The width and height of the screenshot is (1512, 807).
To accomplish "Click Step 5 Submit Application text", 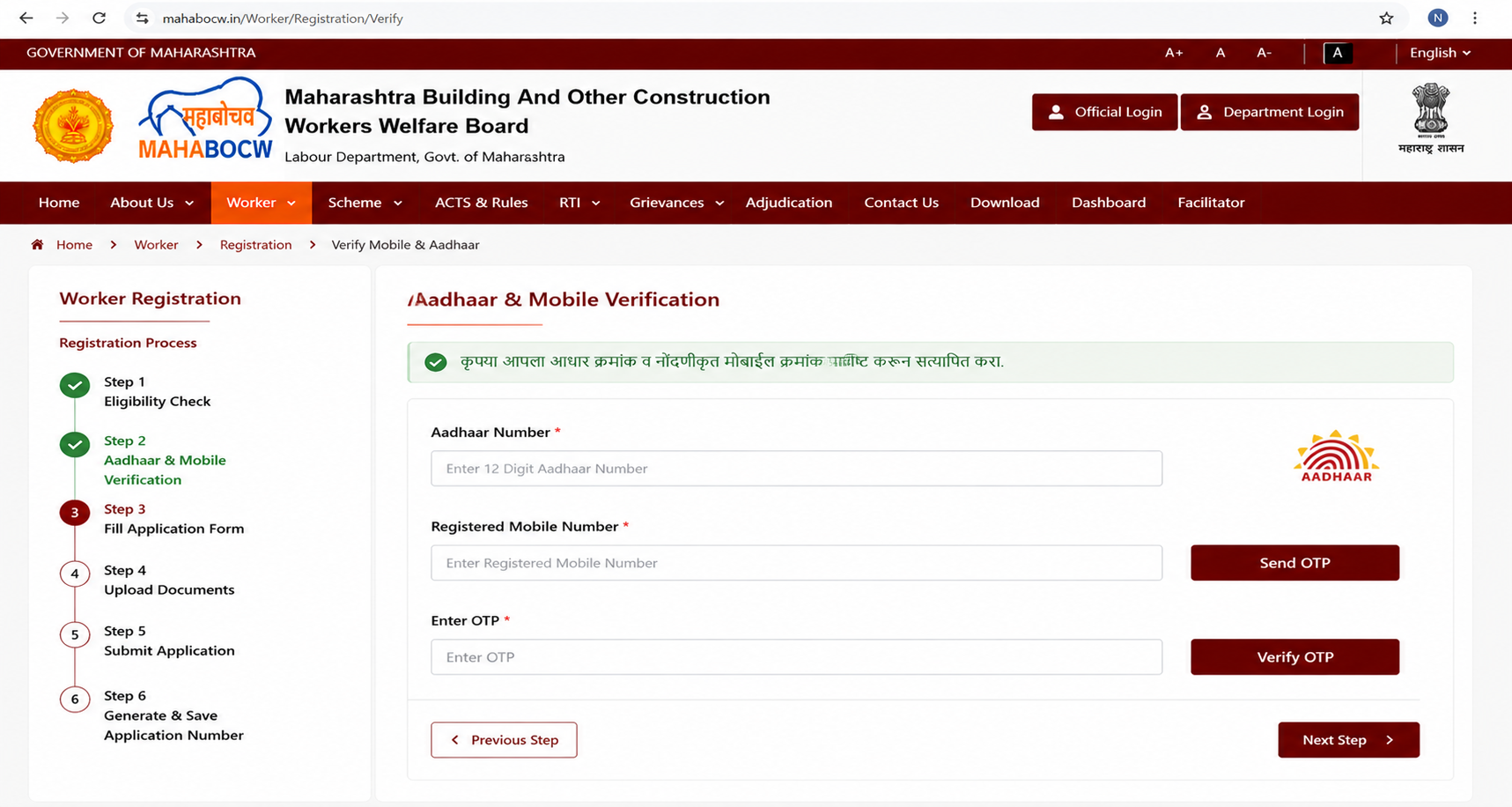I will click(x=169, y=640).
